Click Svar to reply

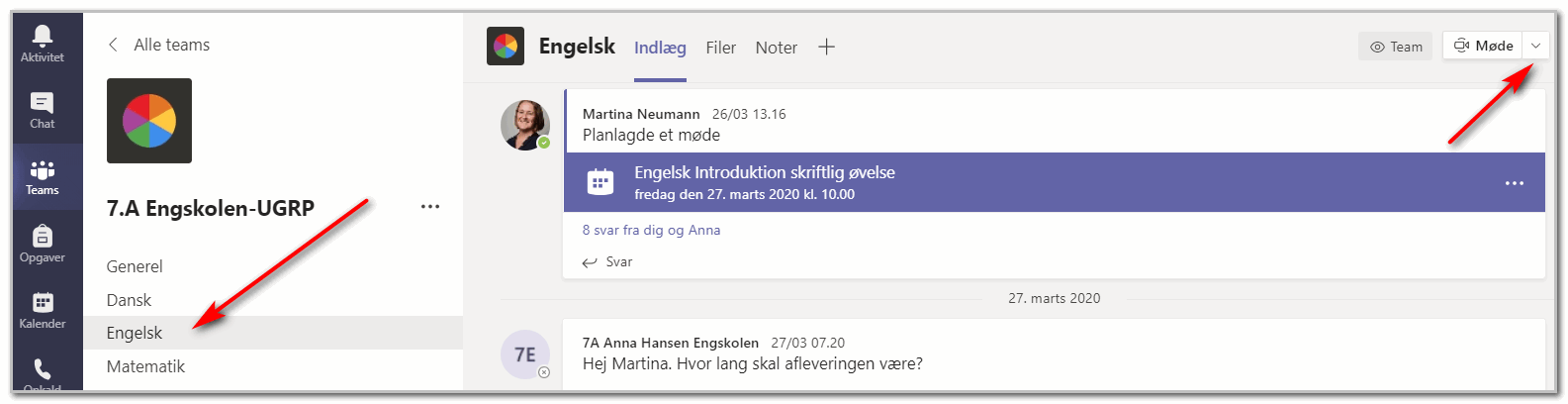(607, 262)
